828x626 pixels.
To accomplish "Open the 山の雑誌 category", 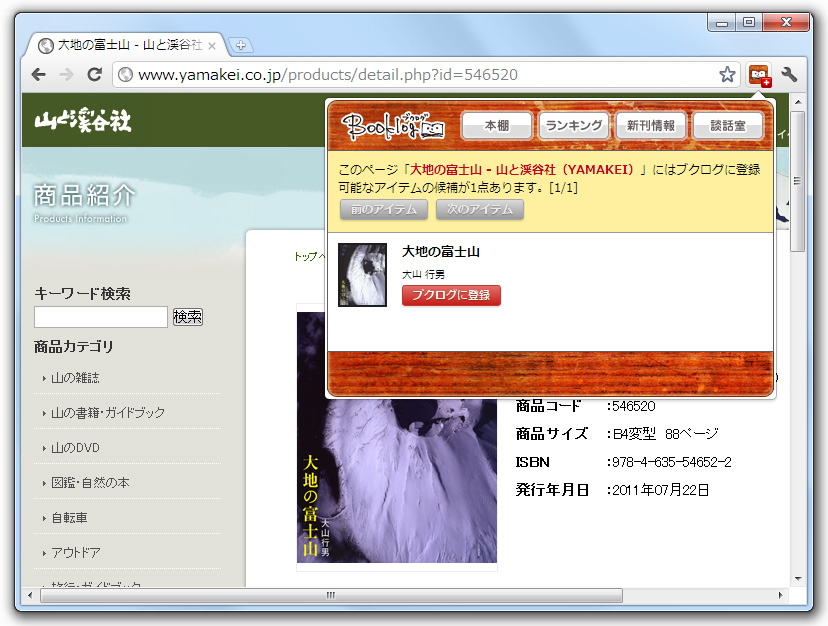I will [x=75, y=378].
